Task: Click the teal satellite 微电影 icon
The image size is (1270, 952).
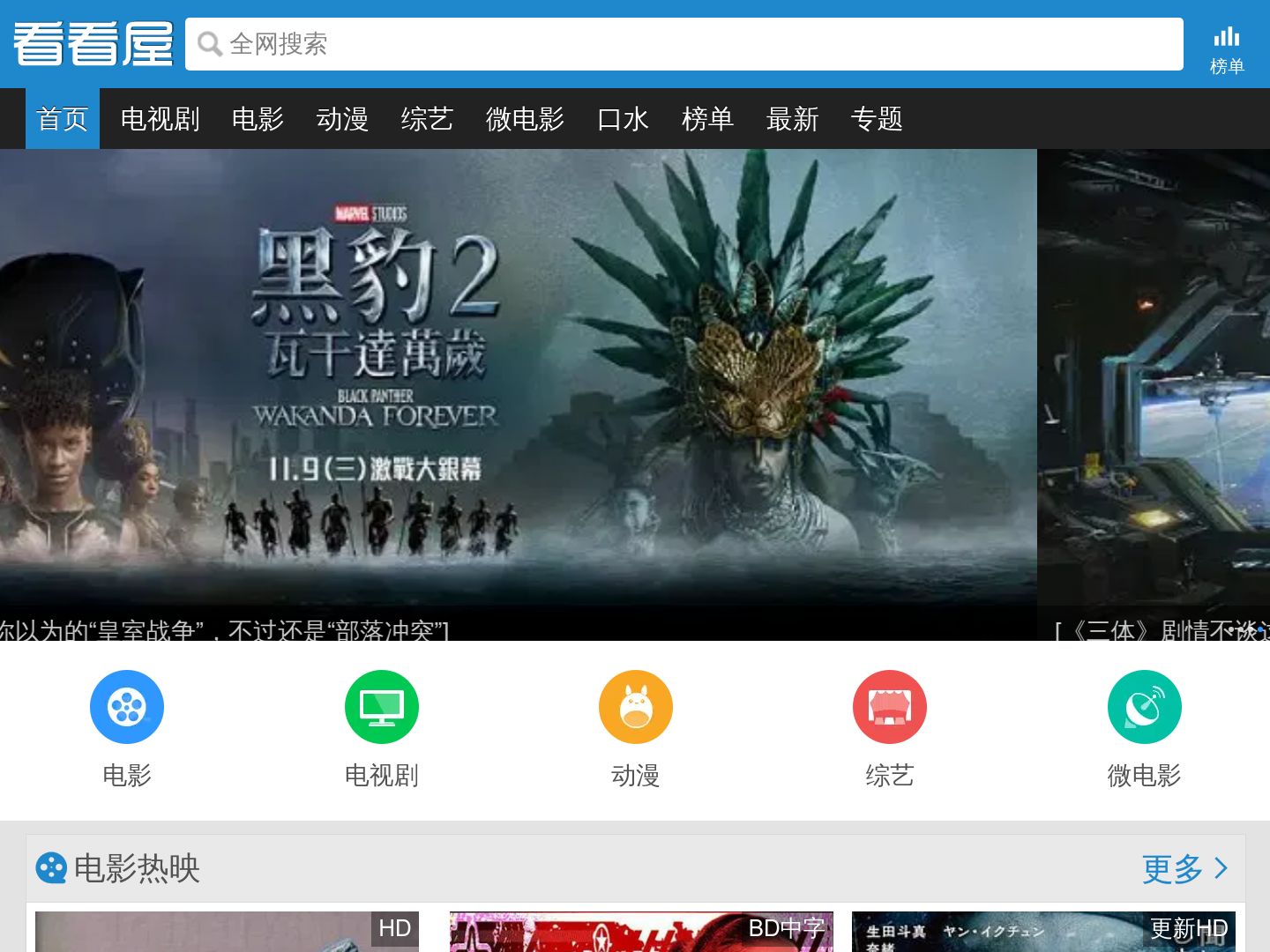Action: pos(1144,707)
